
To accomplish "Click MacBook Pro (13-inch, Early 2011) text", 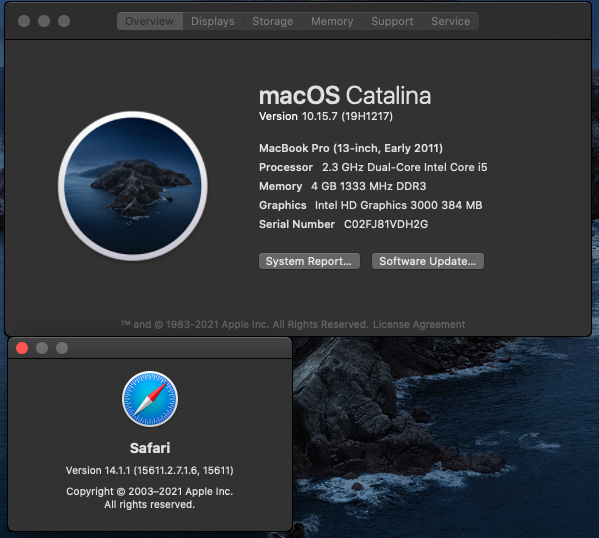I will coord(351,148).
